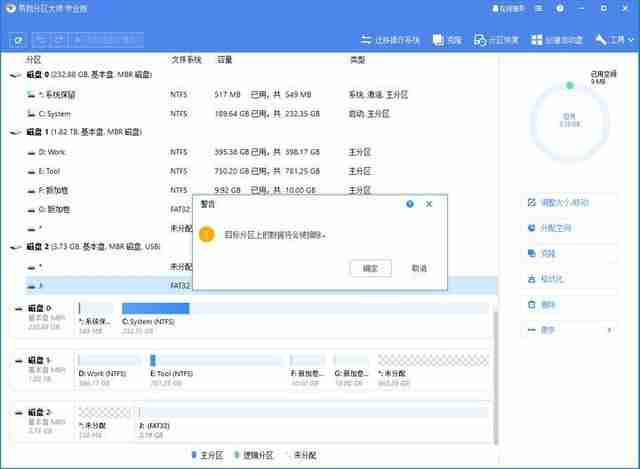Collapse the Disk 0 (磁盘 0) tree group
The image size is (640, 469).
click(14, 75)
